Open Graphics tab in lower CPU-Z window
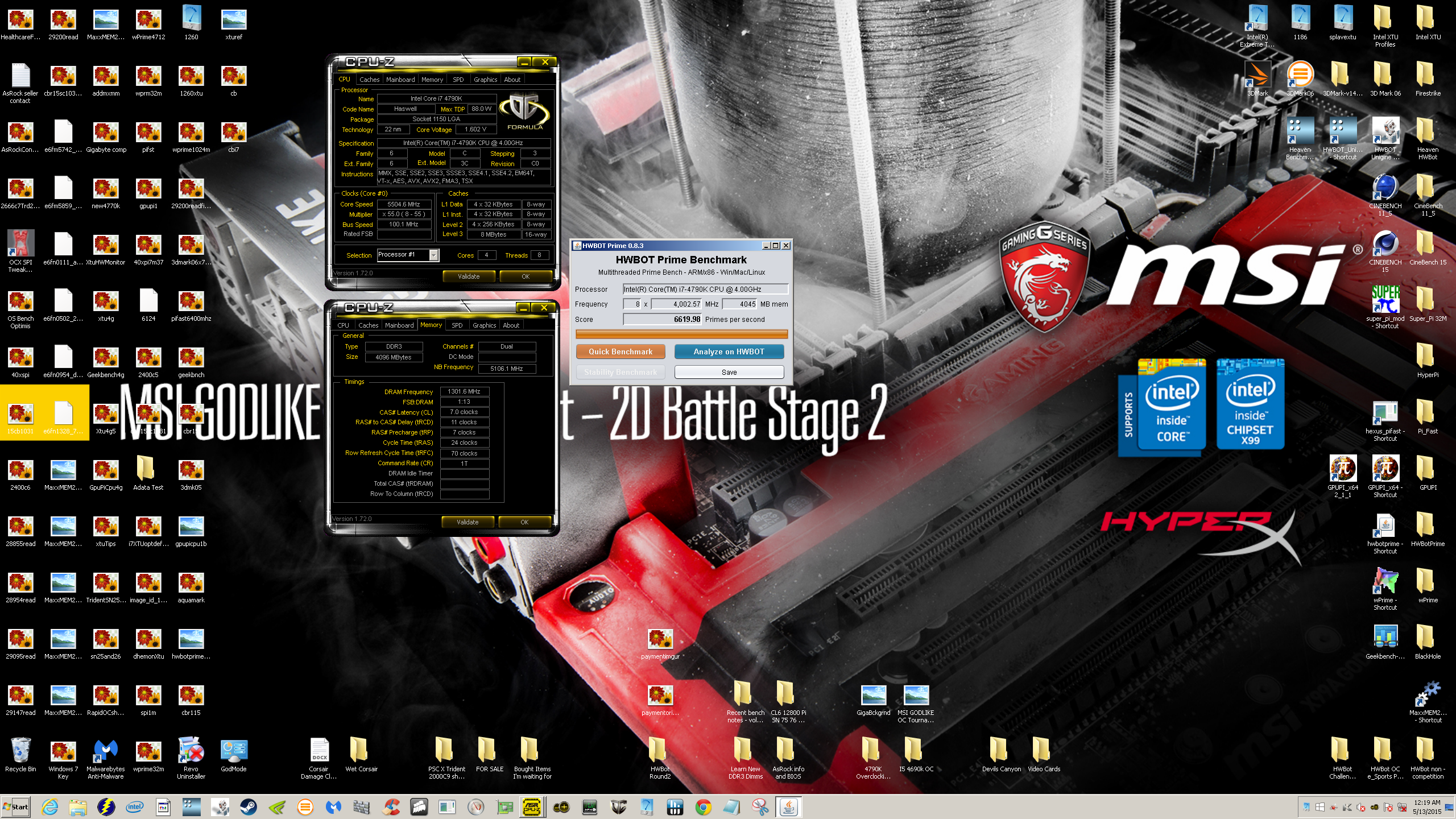The height and width of the screenshot is (819, 1456). point(485,325)
